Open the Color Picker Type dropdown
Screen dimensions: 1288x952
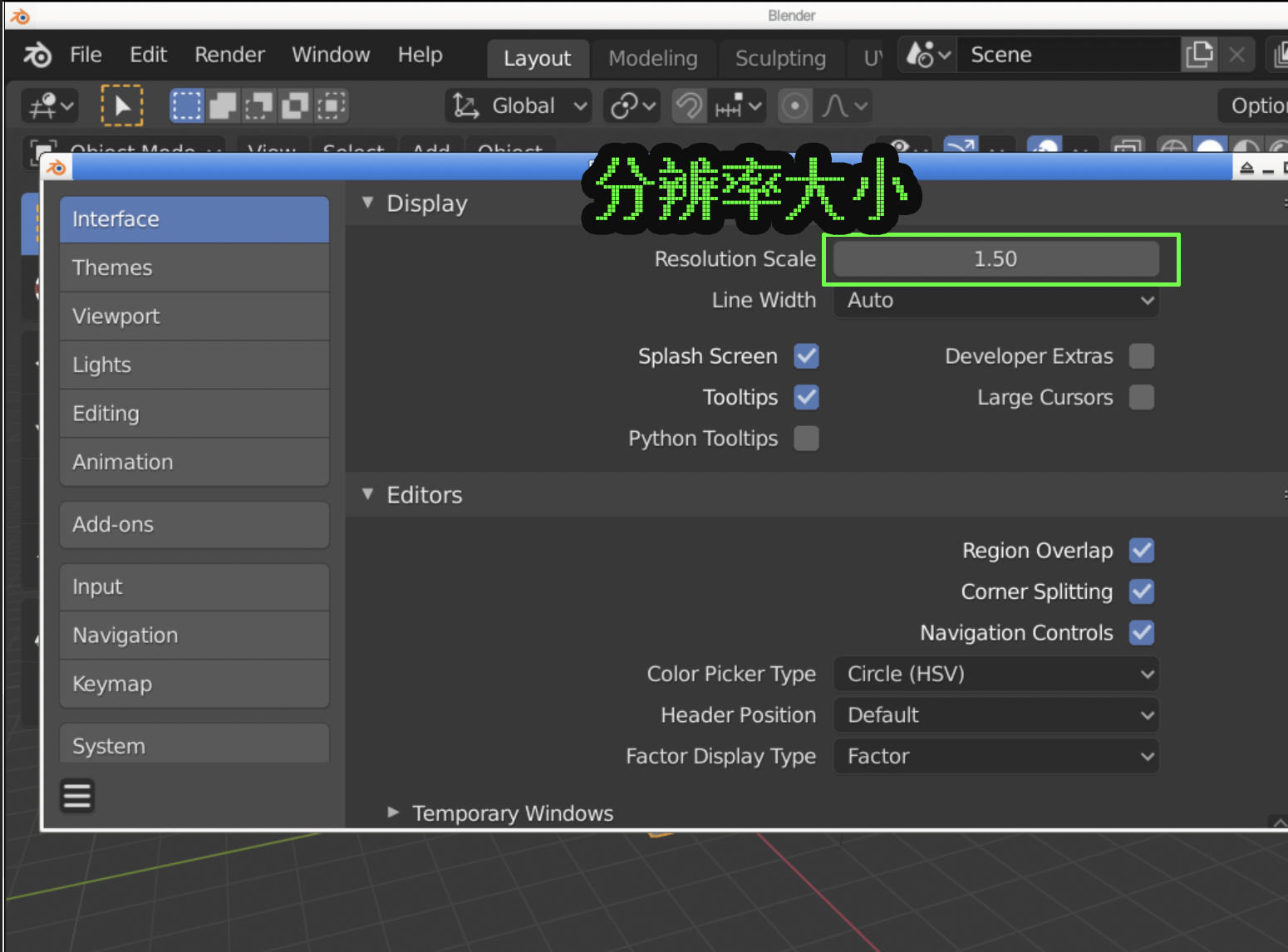(995, 674)
